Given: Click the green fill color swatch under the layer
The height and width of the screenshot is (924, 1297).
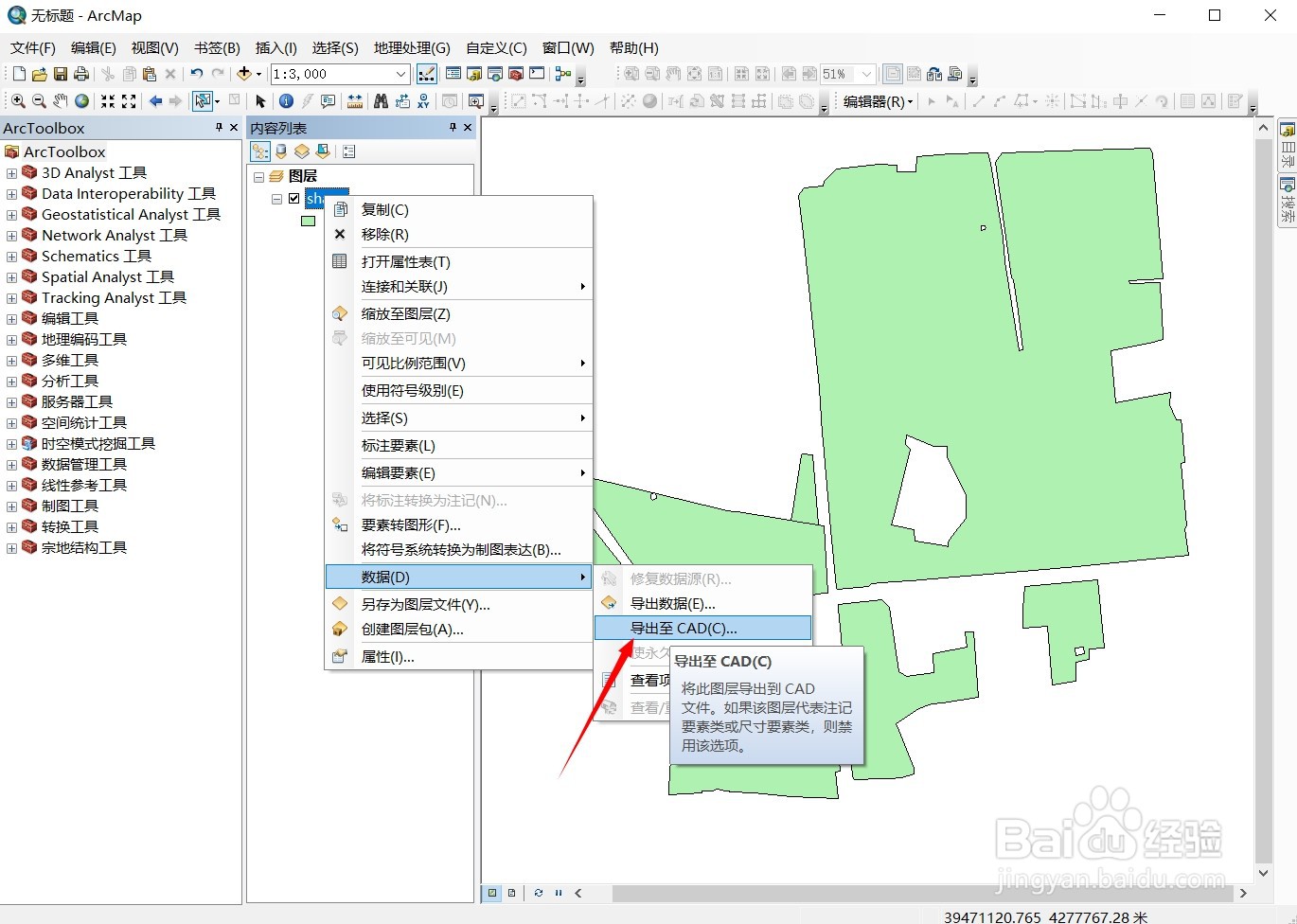Looking at the screenshot, I should (308, 221).
